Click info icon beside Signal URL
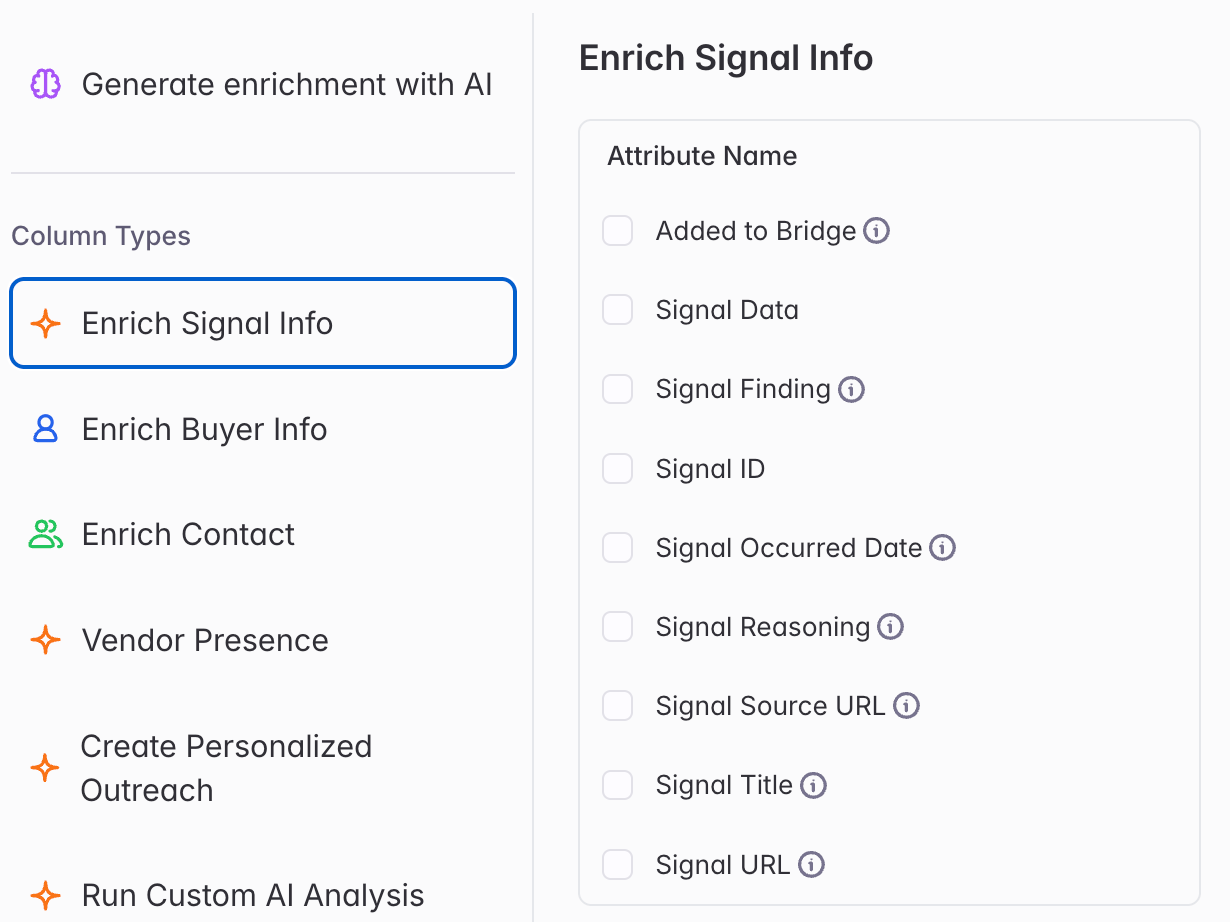 pyautogui.click(x=811, y=865)
